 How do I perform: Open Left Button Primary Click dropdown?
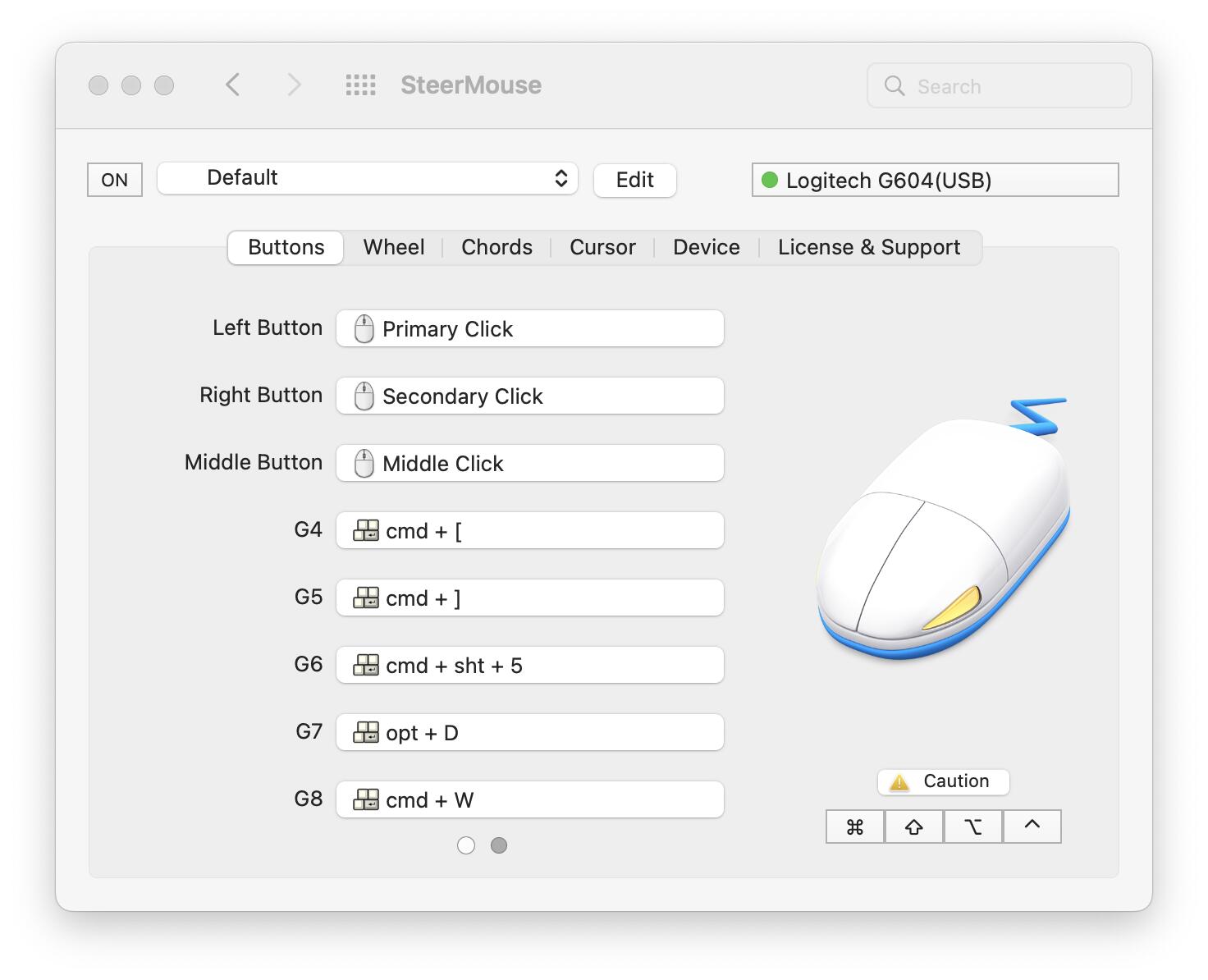point(530,329)
